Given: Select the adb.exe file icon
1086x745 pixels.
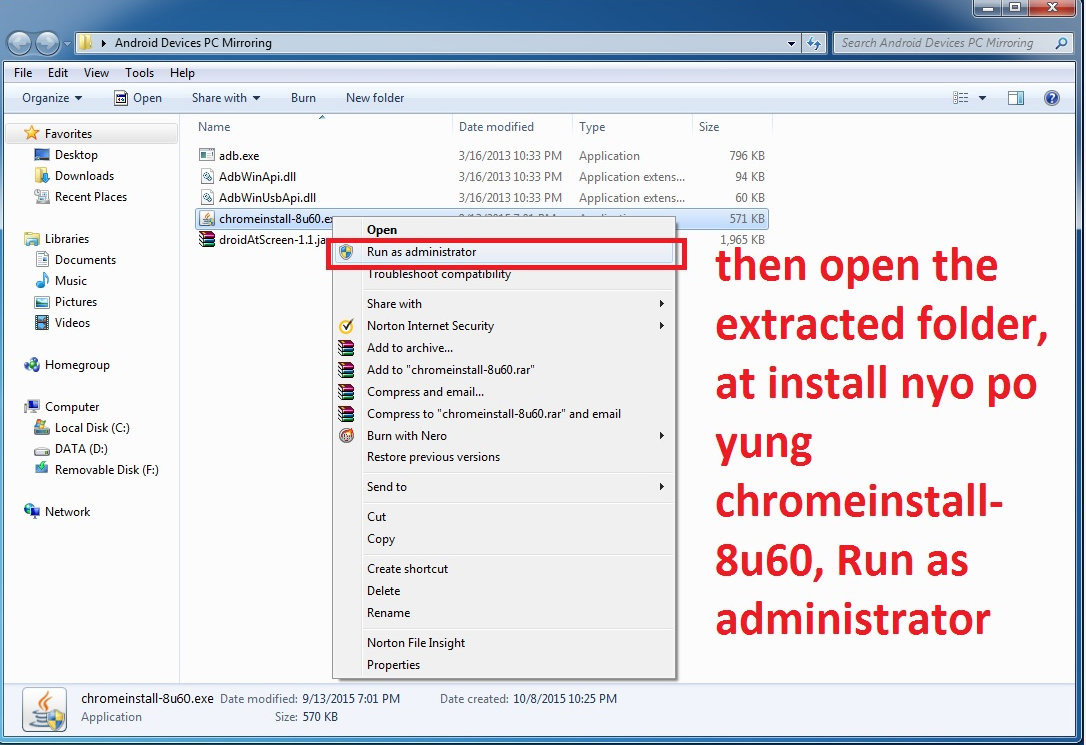Looking at the screenshot, I should pyautogui.click(x=206, y=155).
